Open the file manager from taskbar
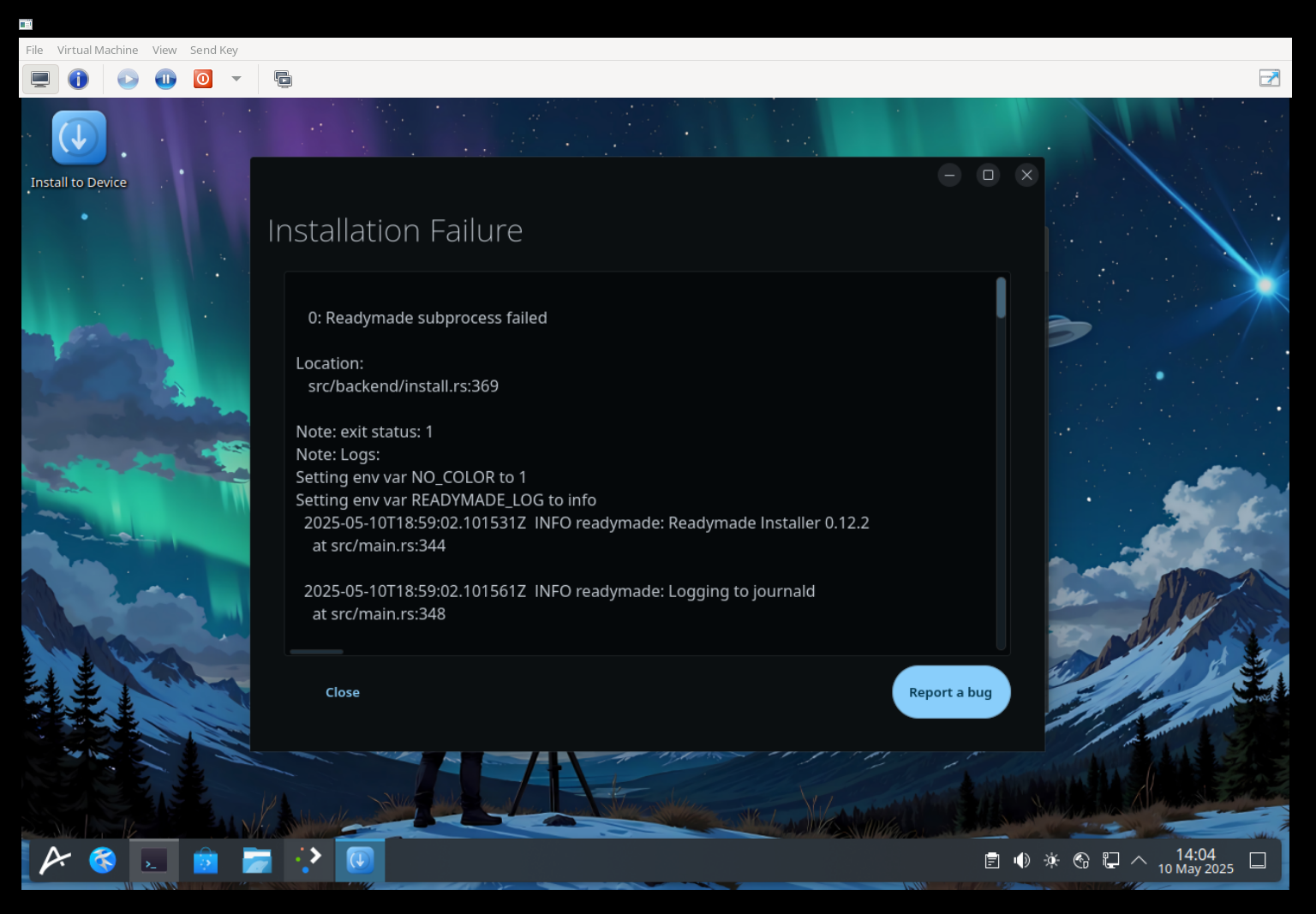This screenshot has width=1316, height=914. [x=257, y=859]
